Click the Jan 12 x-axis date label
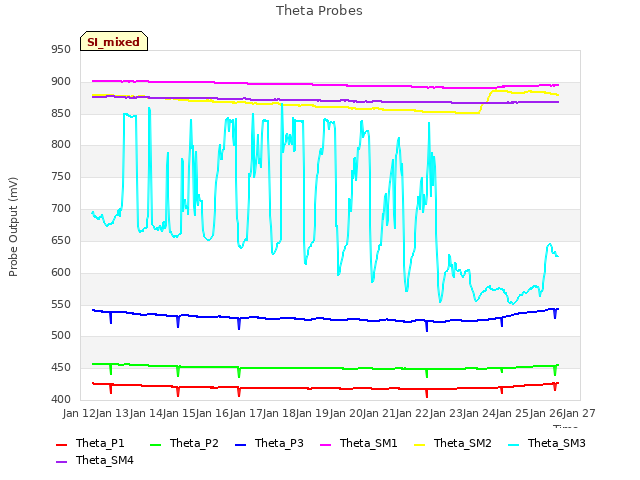 (x=79, y=413)
